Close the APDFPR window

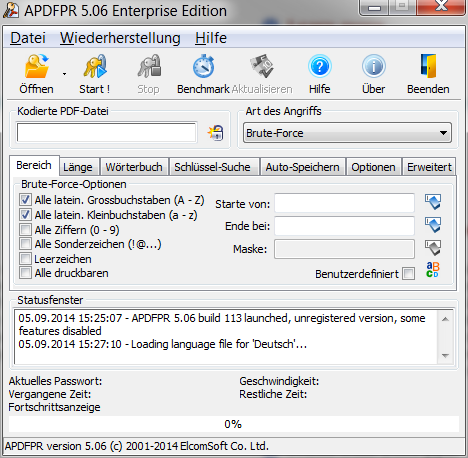click(441, 7)
